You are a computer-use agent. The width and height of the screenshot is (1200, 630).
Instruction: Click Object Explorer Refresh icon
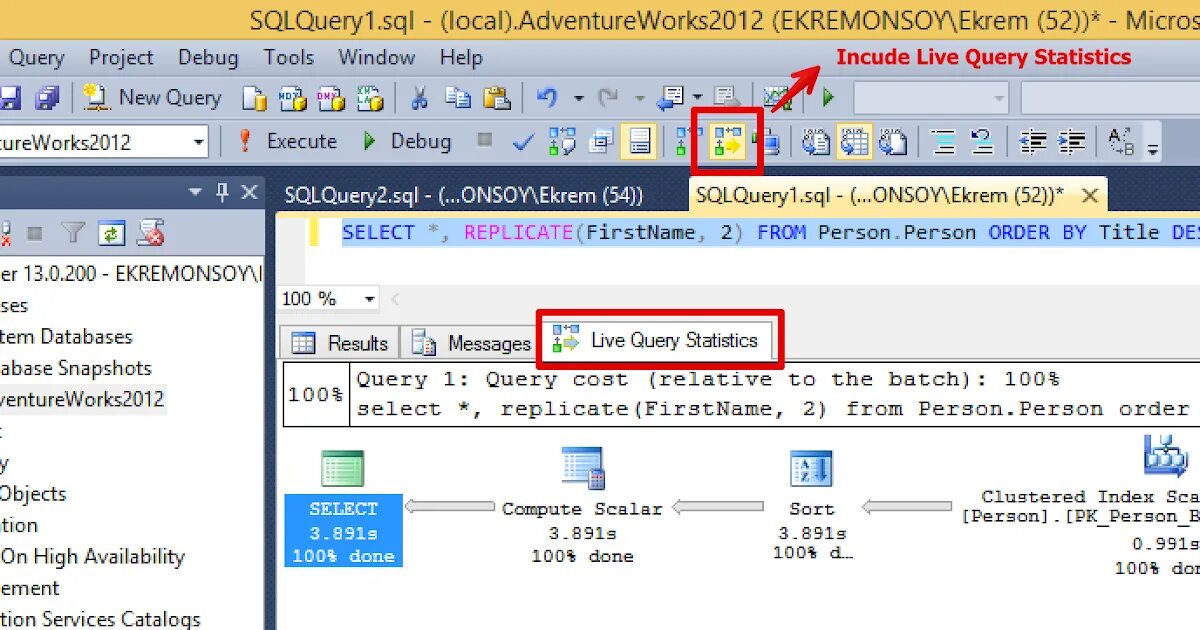tap(111, 234)
